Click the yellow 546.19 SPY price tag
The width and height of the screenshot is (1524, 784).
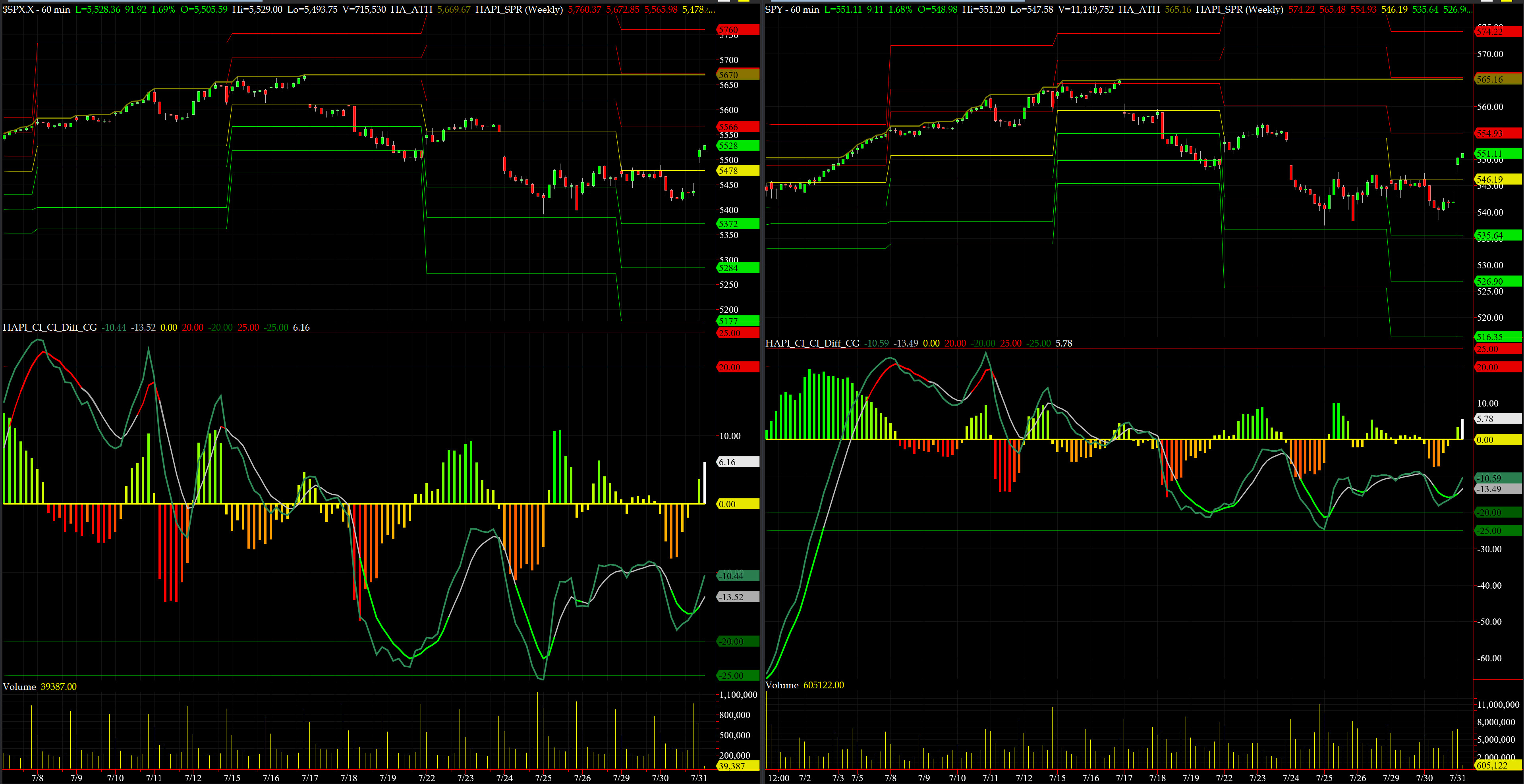pyautogui.click(x=1497, y=179)
